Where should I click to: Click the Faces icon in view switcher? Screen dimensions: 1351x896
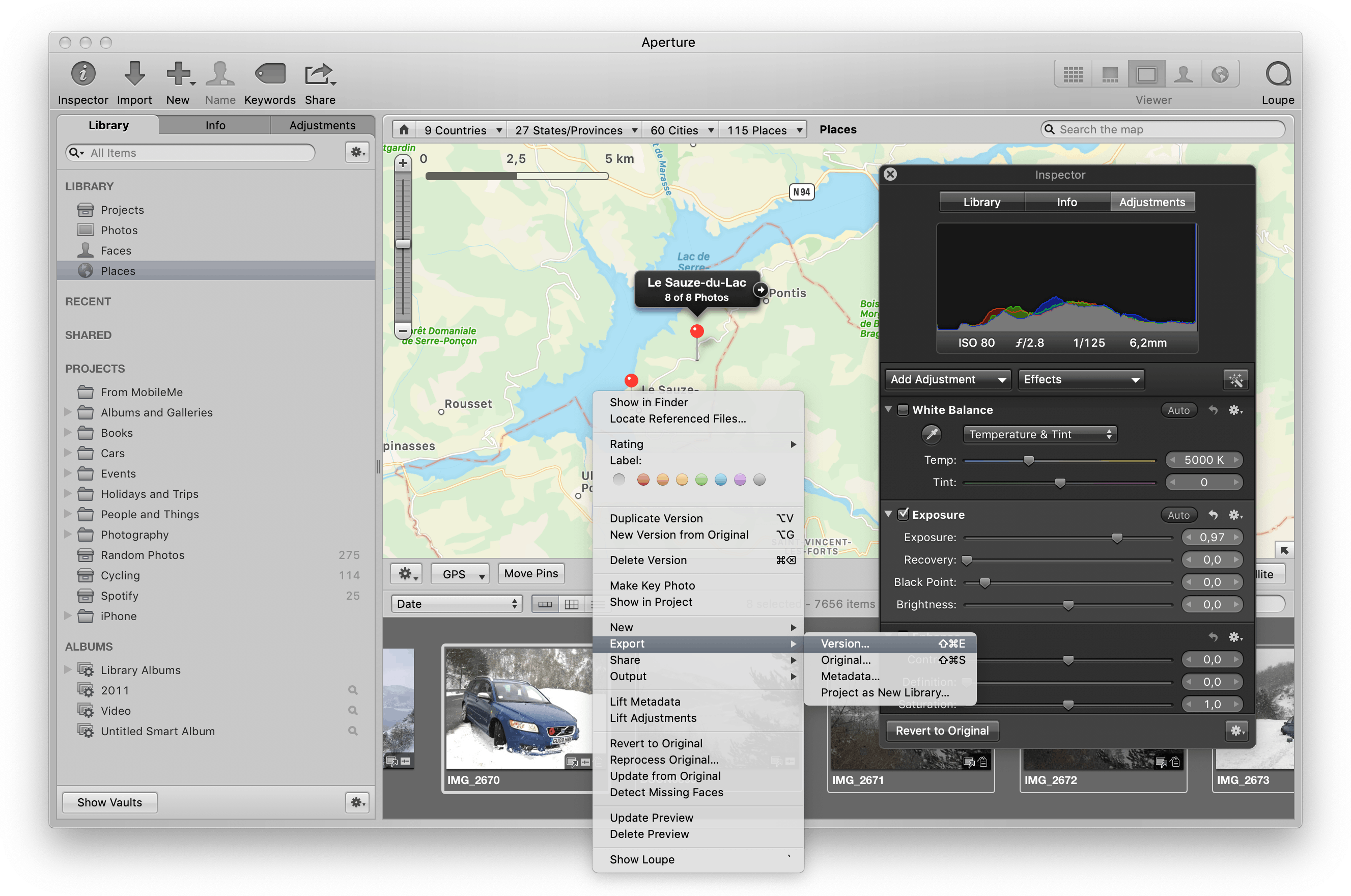pos(1183,74)
